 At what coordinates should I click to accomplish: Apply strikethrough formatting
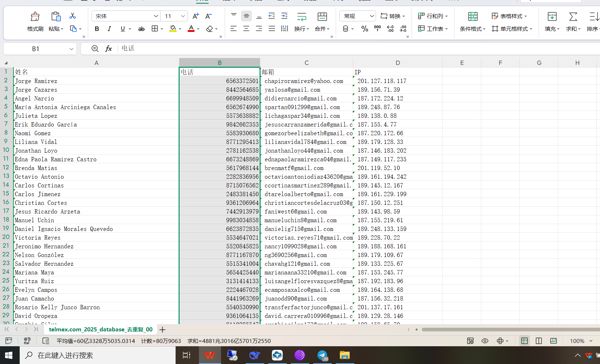click(141, 29)
